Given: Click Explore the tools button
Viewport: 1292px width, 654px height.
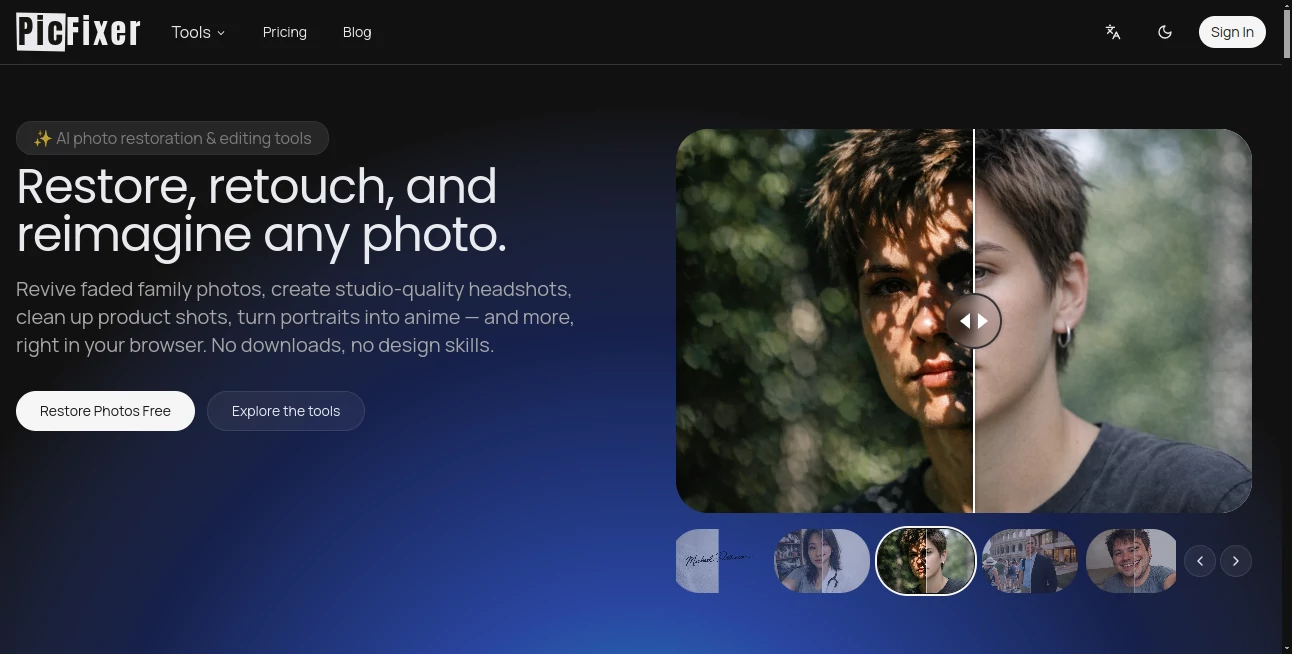Looking at the screenshot, I should 286,411.
